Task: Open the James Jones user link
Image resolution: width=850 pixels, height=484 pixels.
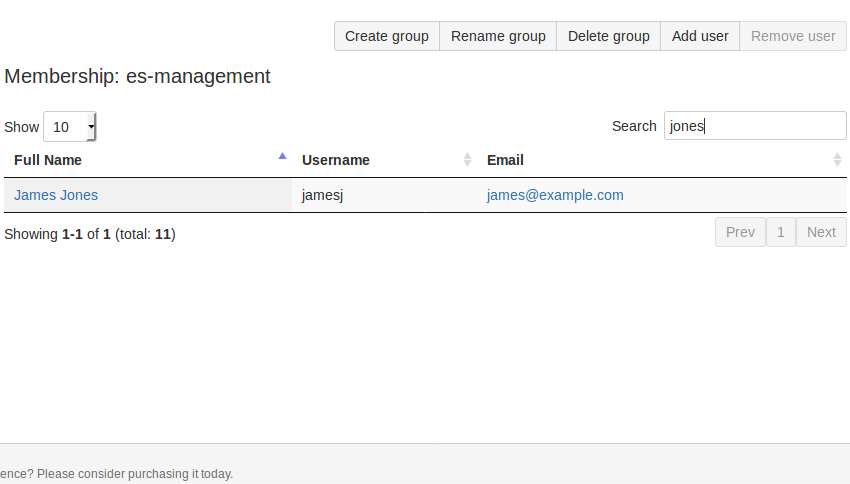Action: point(56,195)
